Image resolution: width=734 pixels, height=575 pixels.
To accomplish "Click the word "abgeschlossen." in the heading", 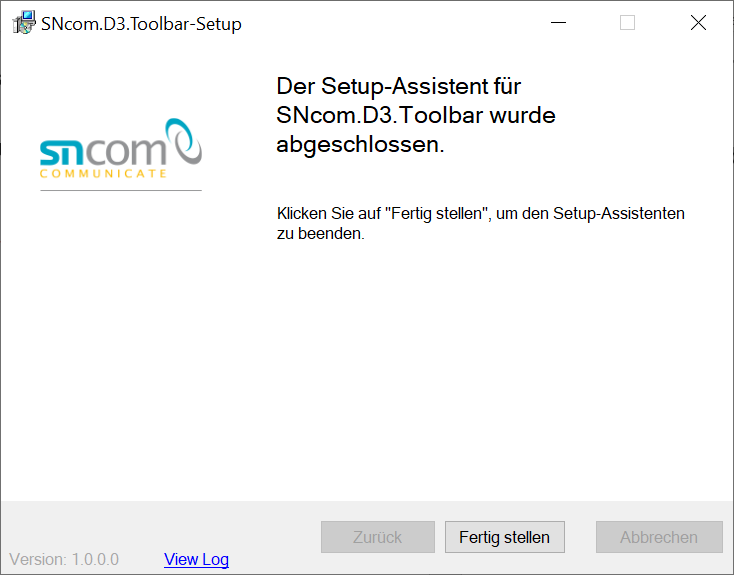I will [360, 144].
